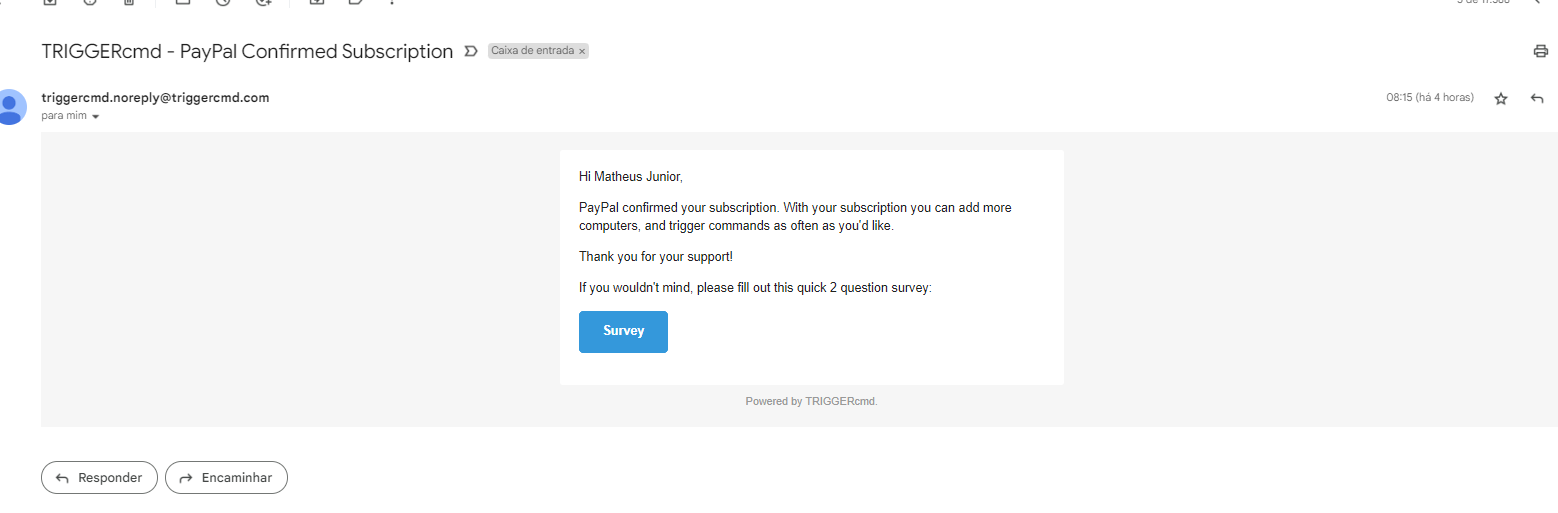Screen dimensions: 1558x513
Task: Open the Caixa de entrada label
Action: [532, 51]
